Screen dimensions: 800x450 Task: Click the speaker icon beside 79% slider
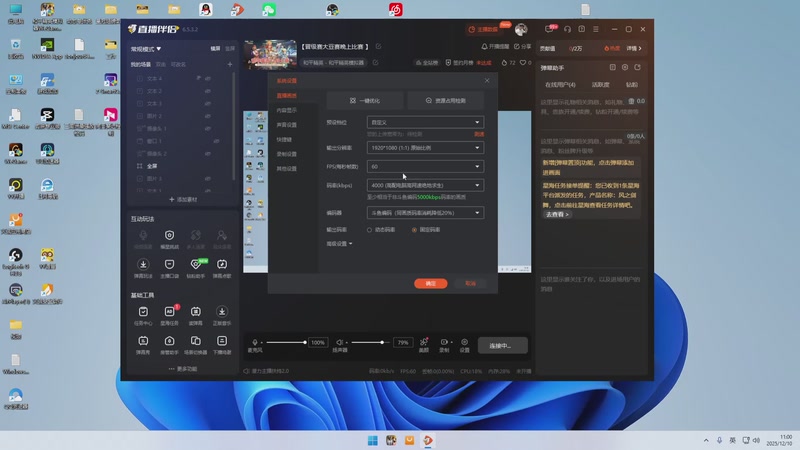click(x=339, y=342)
